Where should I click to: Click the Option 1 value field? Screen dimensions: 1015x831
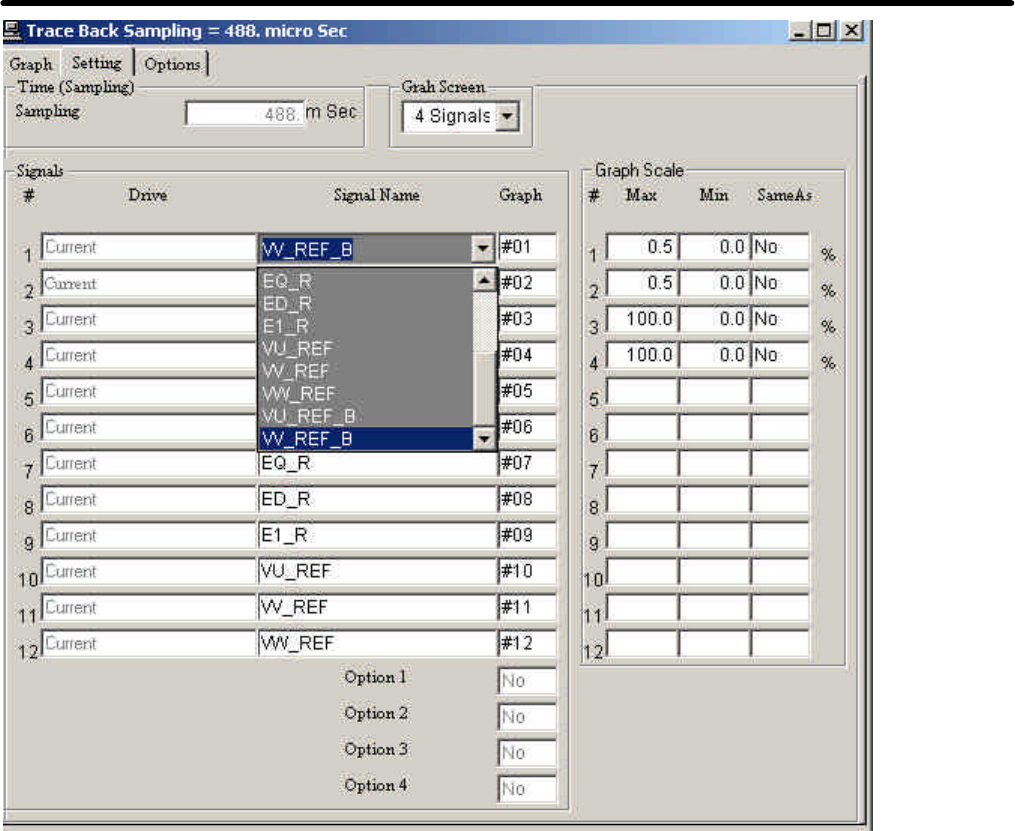coord(526,681)
